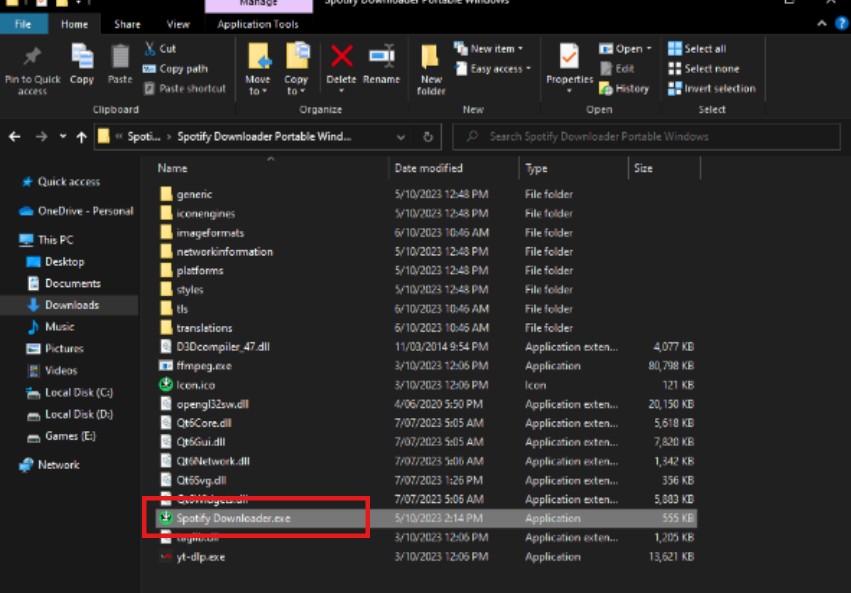Click the Manage contextual tab
This screenshot has height=593, width=851.
click(x=258, y=4)
